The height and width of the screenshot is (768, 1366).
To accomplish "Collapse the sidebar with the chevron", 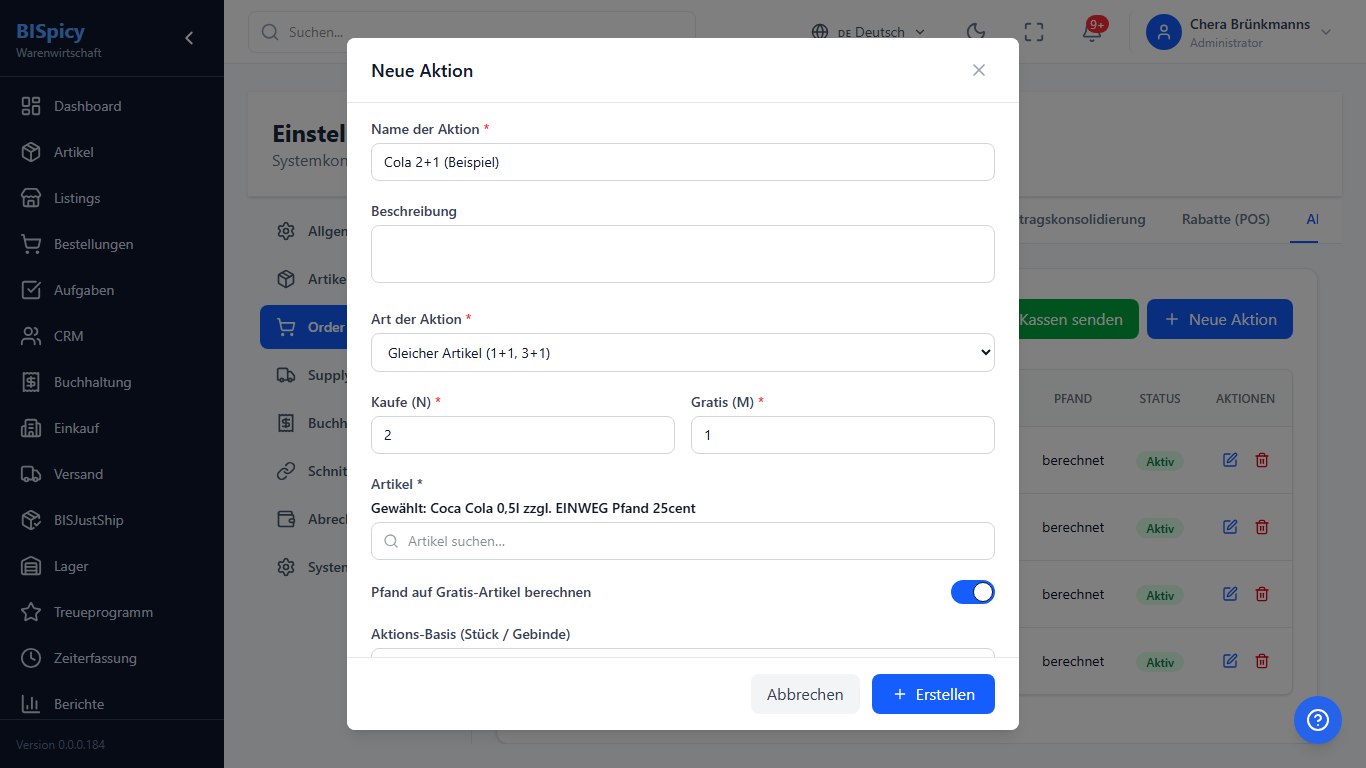I will [x=189, y=38].
